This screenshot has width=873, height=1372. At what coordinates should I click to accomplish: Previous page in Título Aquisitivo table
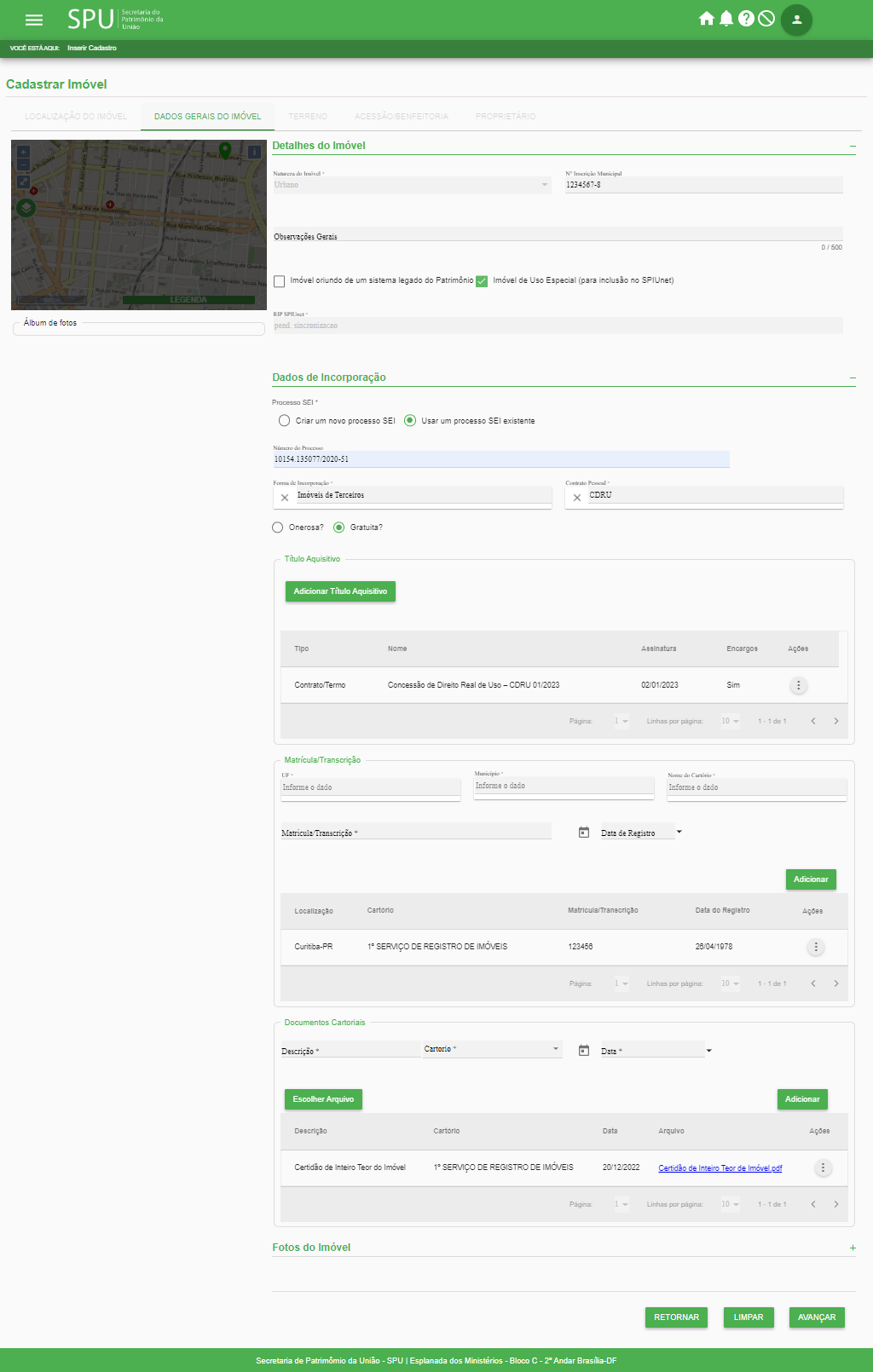point(813,721)
